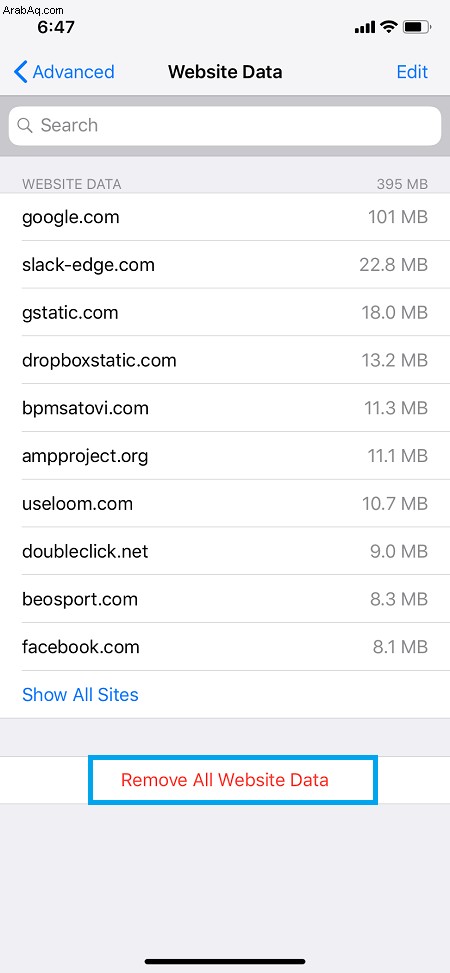This screenshot has width=450, height=973.
Task: Focus the Search field
Action: [225, 125]
